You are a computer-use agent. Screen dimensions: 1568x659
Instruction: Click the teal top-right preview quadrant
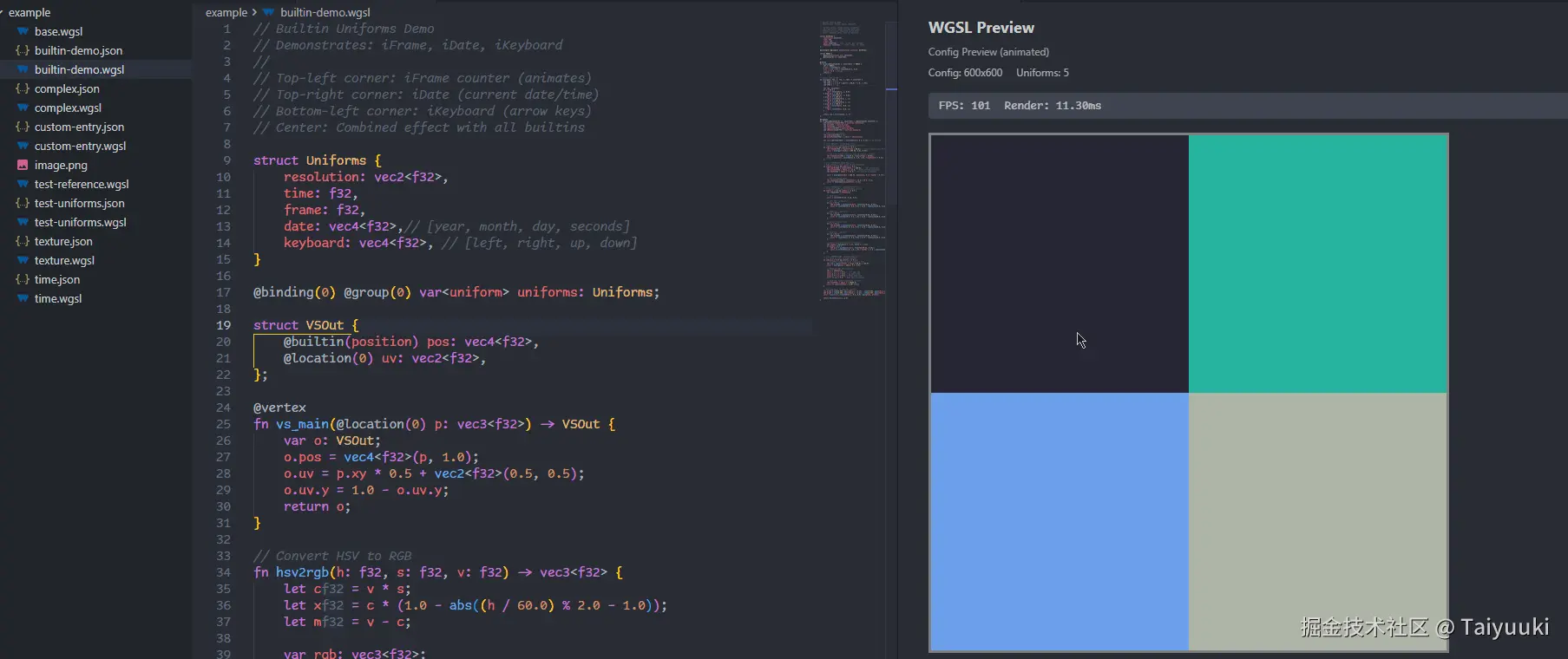pos(1318,264)
